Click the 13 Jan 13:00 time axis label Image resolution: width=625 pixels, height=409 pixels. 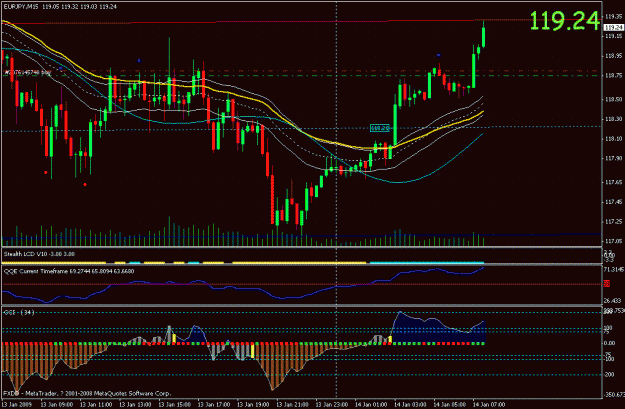135,405
